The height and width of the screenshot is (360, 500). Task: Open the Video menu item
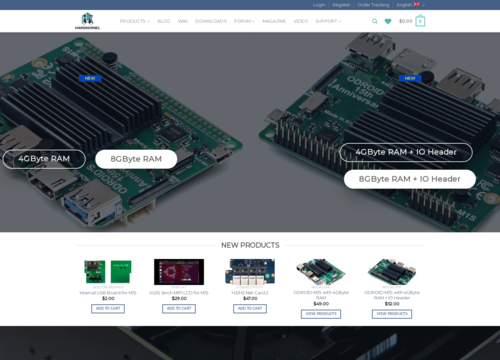tap(300, 21)
